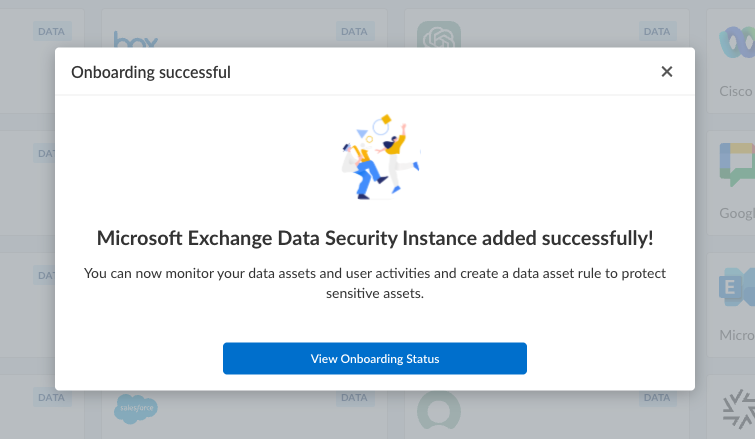Click the 'Onboarding successful' dialog title
755x439 pixels.
pos(151,72)
